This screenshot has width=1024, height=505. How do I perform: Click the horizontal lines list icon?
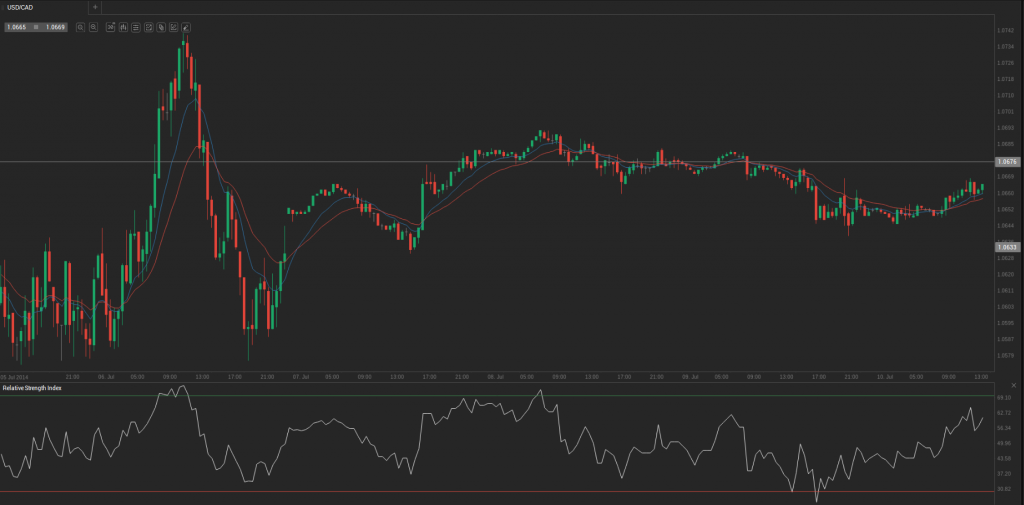click(x=135, y=27)
